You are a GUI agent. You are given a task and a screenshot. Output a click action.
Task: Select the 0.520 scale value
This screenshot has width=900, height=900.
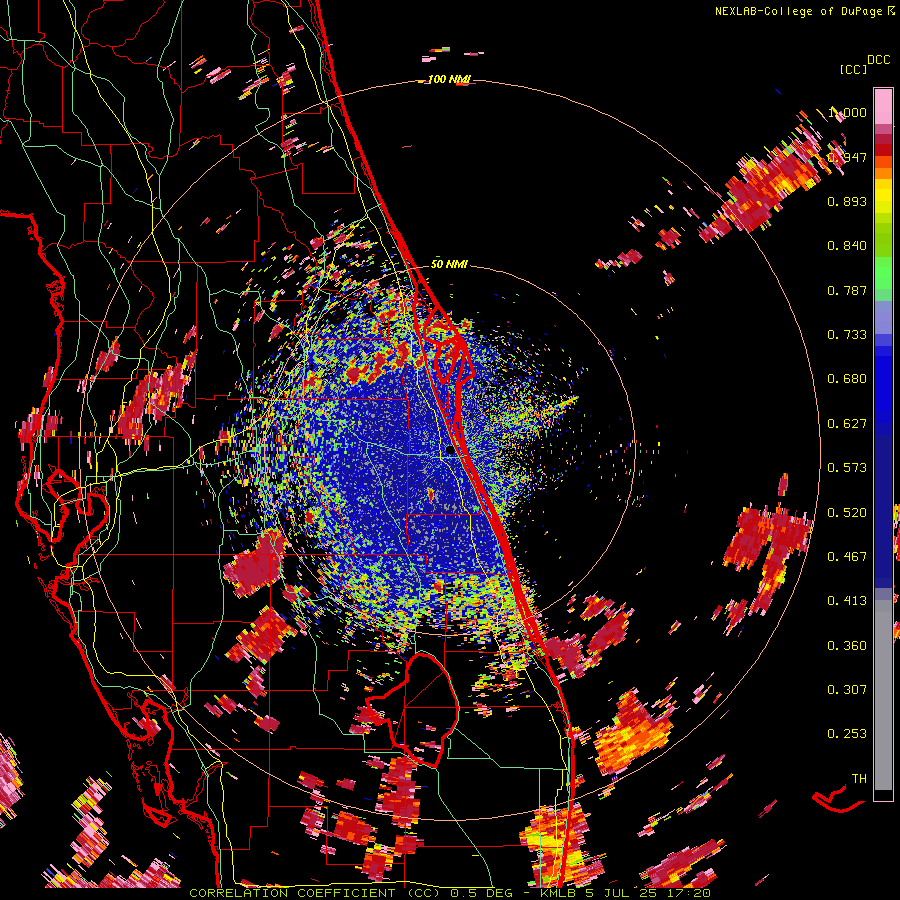pyautogui.click(x=847, y=513)
